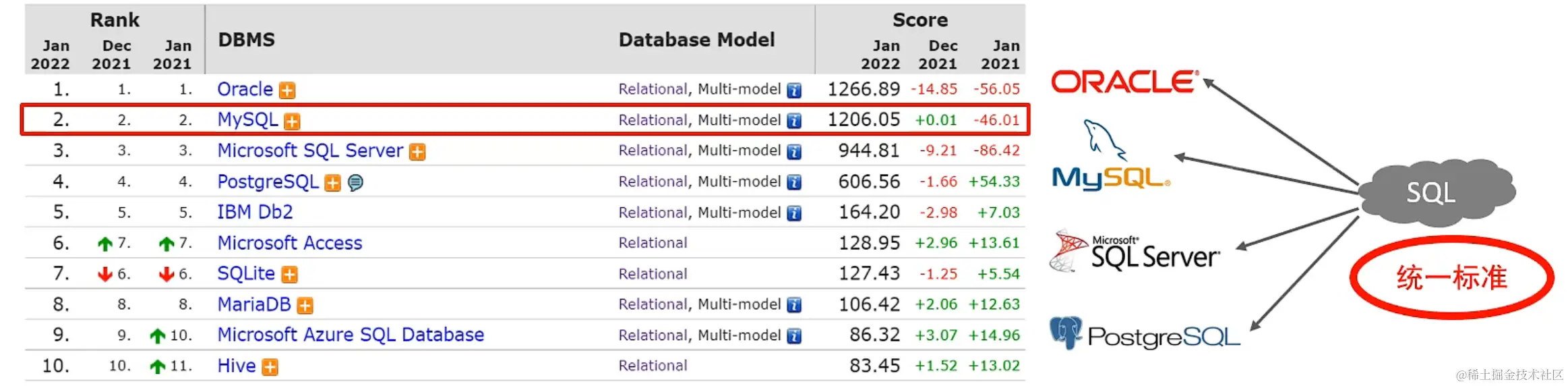Click the score value 86.32
This screenshot has height=386, width=1568.
(x=874, y=335)
